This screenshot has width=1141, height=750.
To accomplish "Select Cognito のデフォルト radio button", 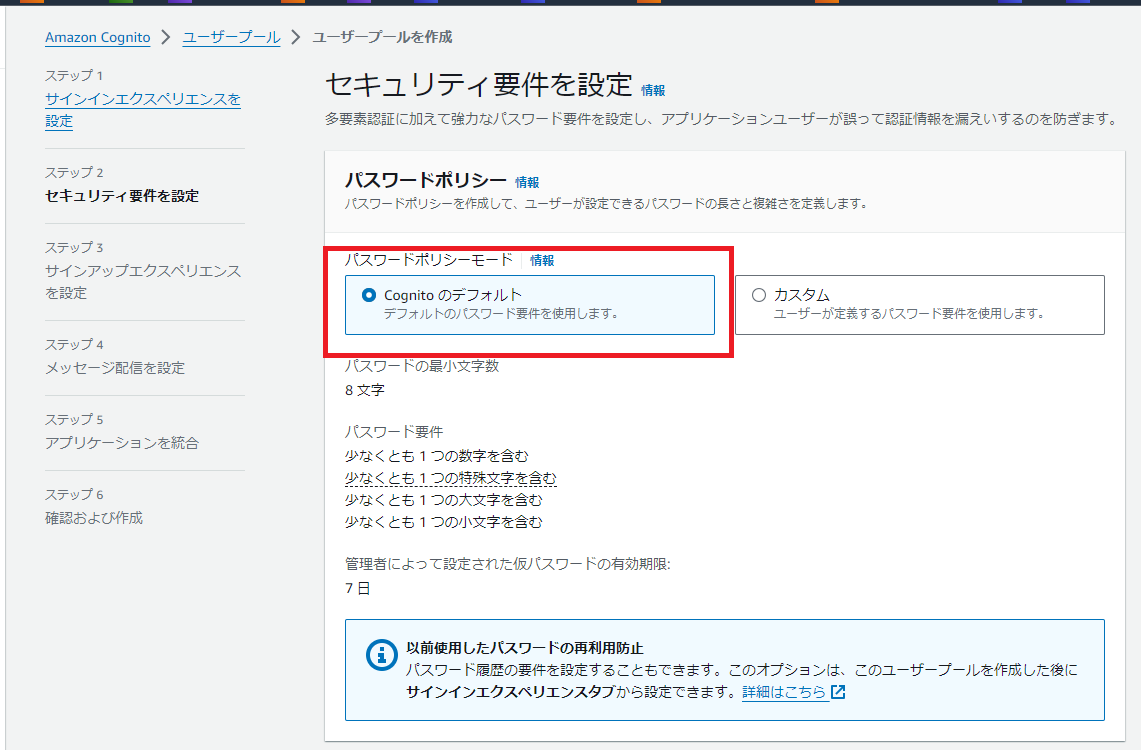I will click(x=369, y=295).
